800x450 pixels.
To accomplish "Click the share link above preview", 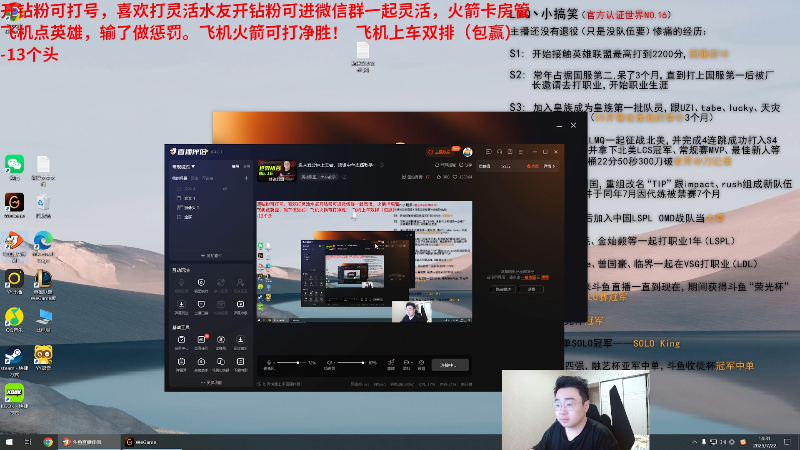I will 465,165.
